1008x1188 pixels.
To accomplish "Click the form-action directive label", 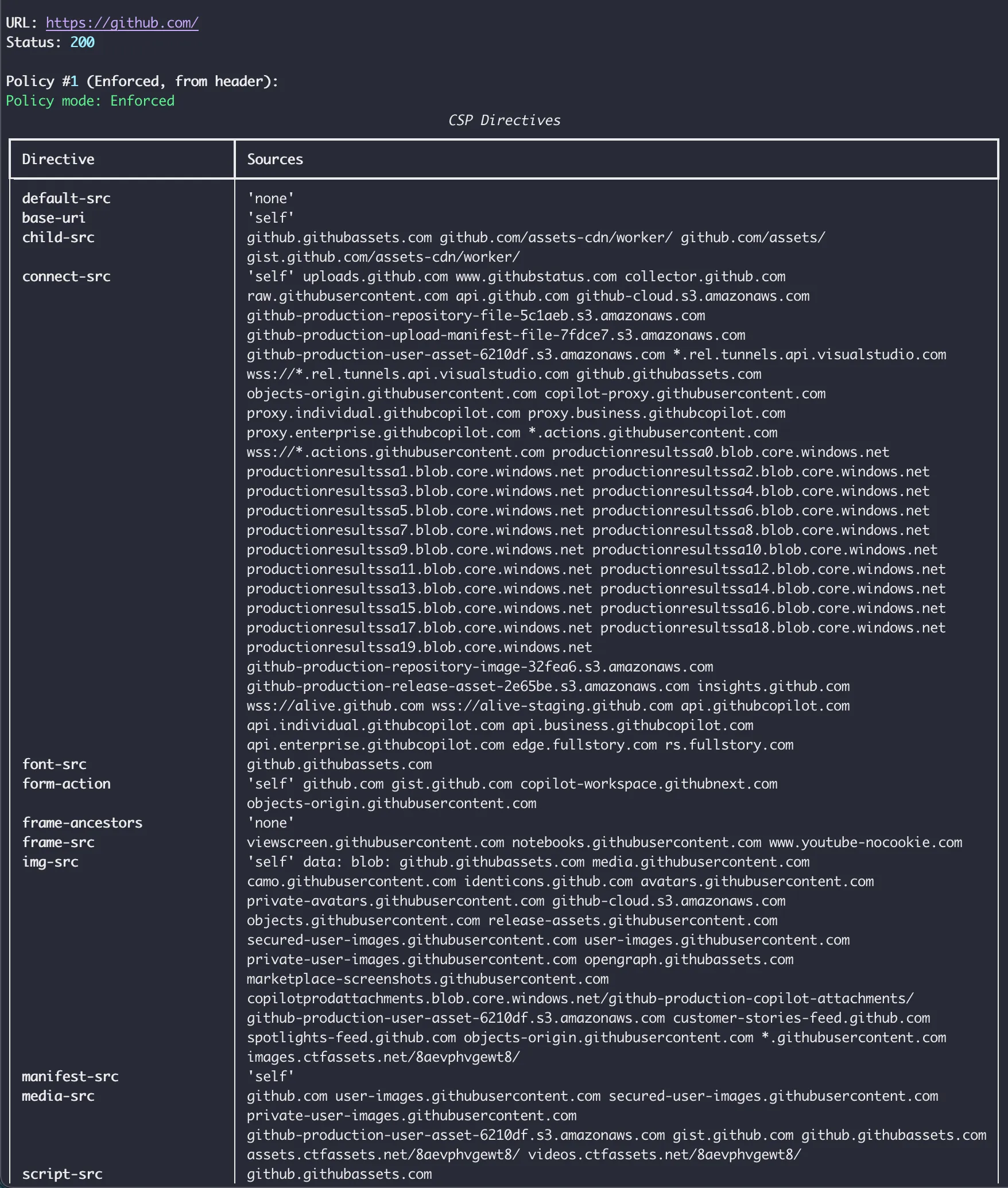I will 67,783.
